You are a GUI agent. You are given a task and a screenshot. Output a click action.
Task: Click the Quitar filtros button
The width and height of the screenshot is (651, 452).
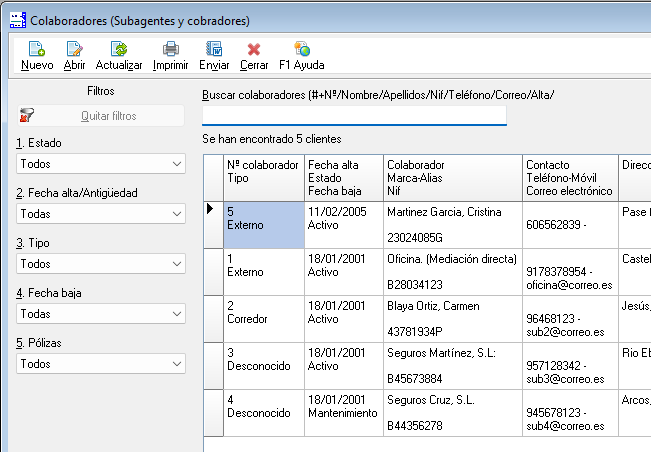tap(101, 116)
